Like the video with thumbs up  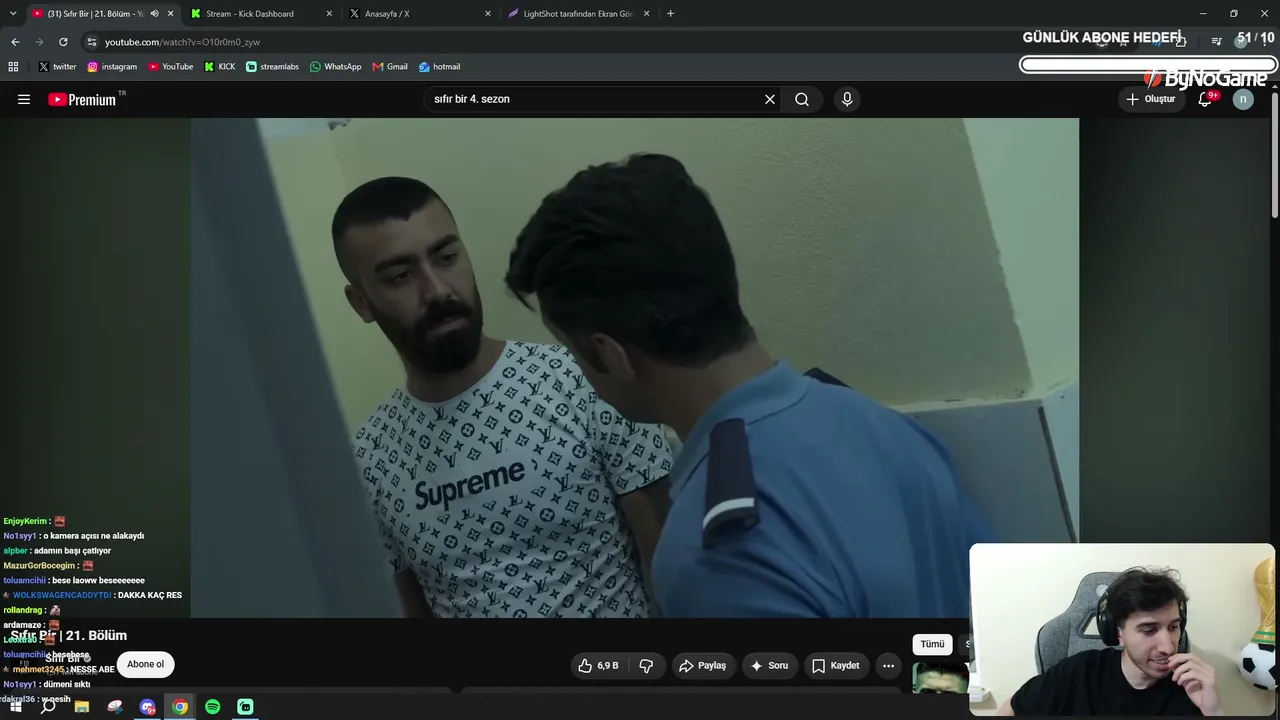coord(598,665)
